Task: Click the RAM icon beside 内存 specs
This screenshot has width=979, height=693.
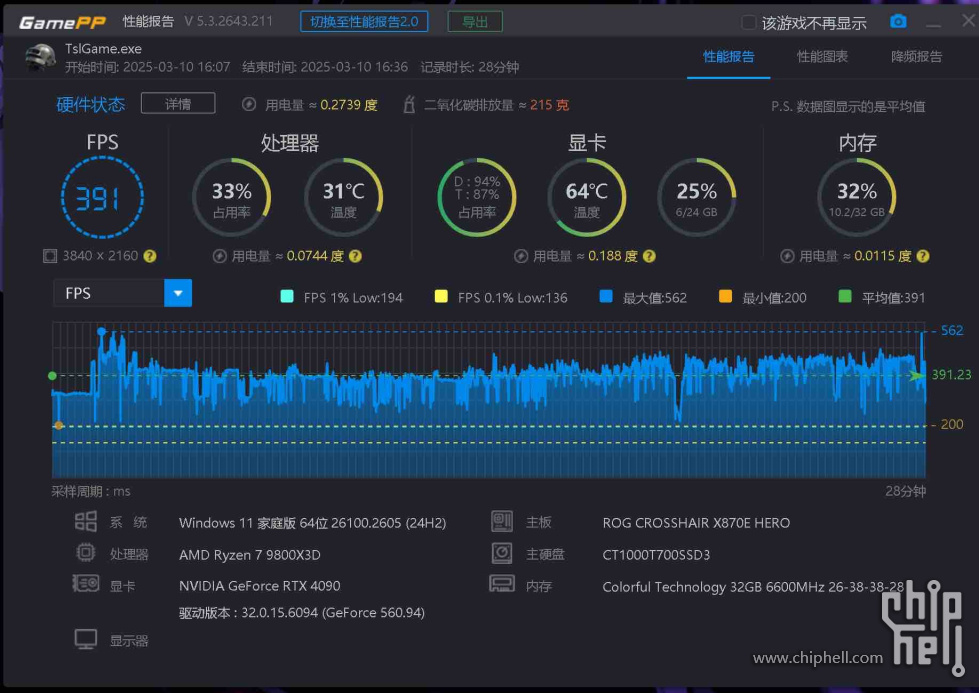Action: click(x=502, y=584)
